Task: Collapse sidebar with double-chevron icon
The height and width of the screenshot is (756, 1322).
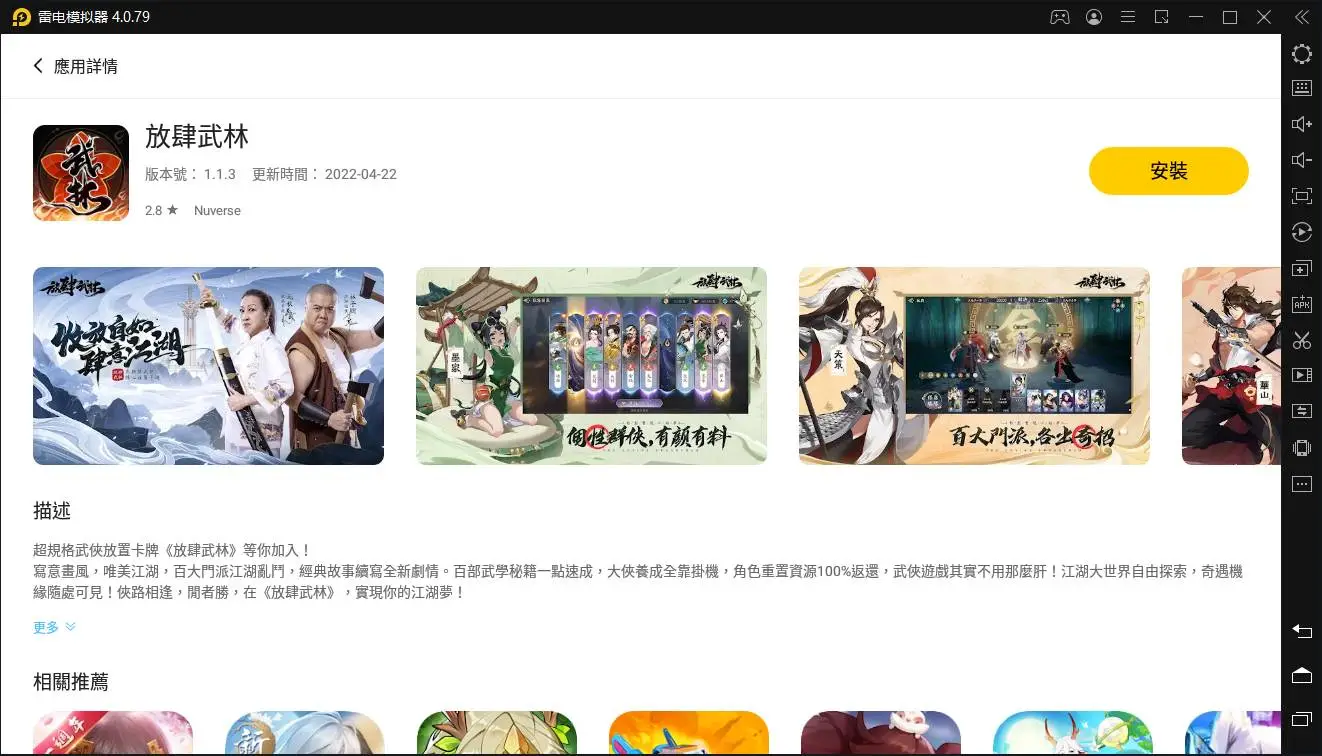Action: click(x=1301, y=17)
